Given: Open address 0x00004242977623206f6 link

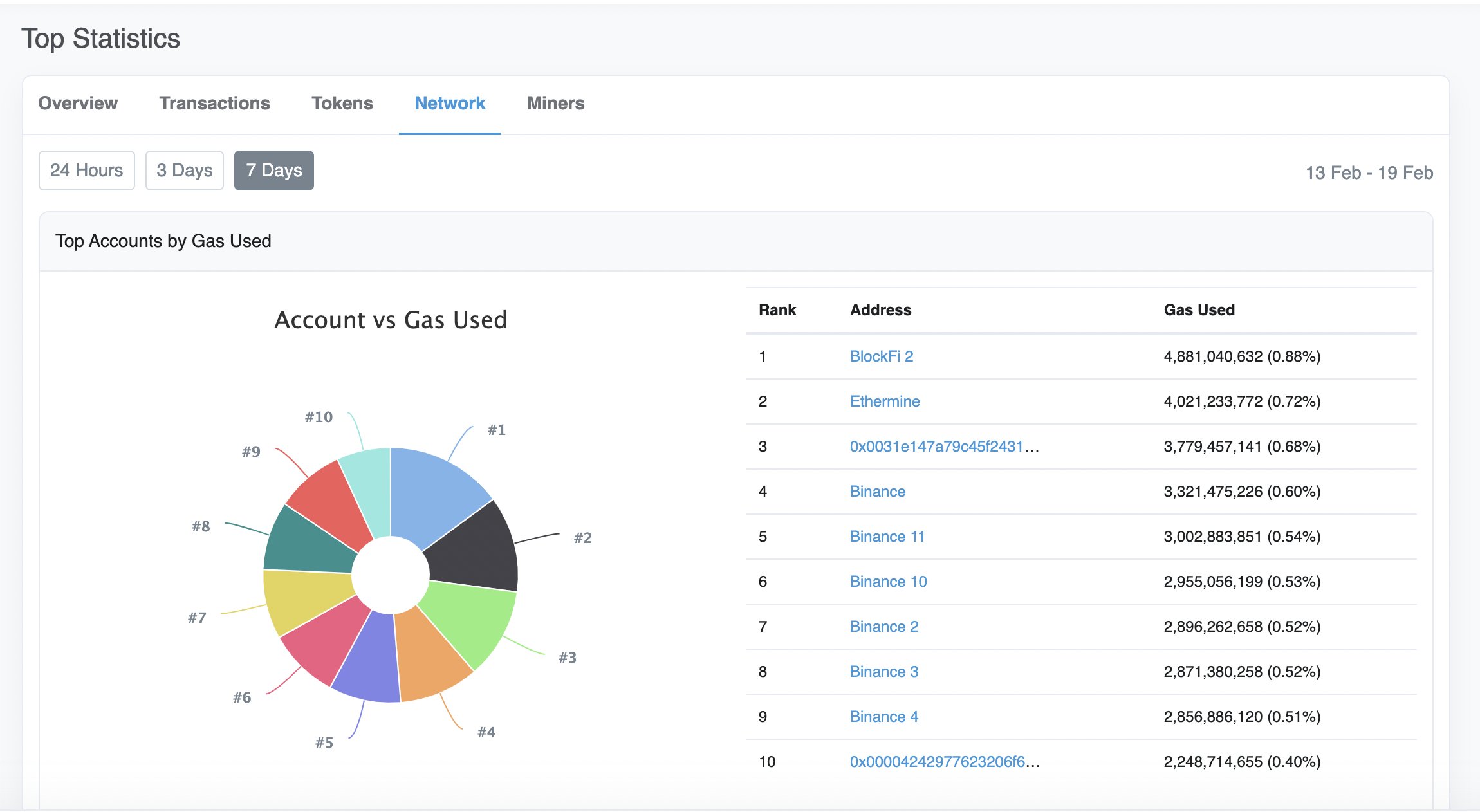Looking at the screenshot, I should (x=943, y=762).
